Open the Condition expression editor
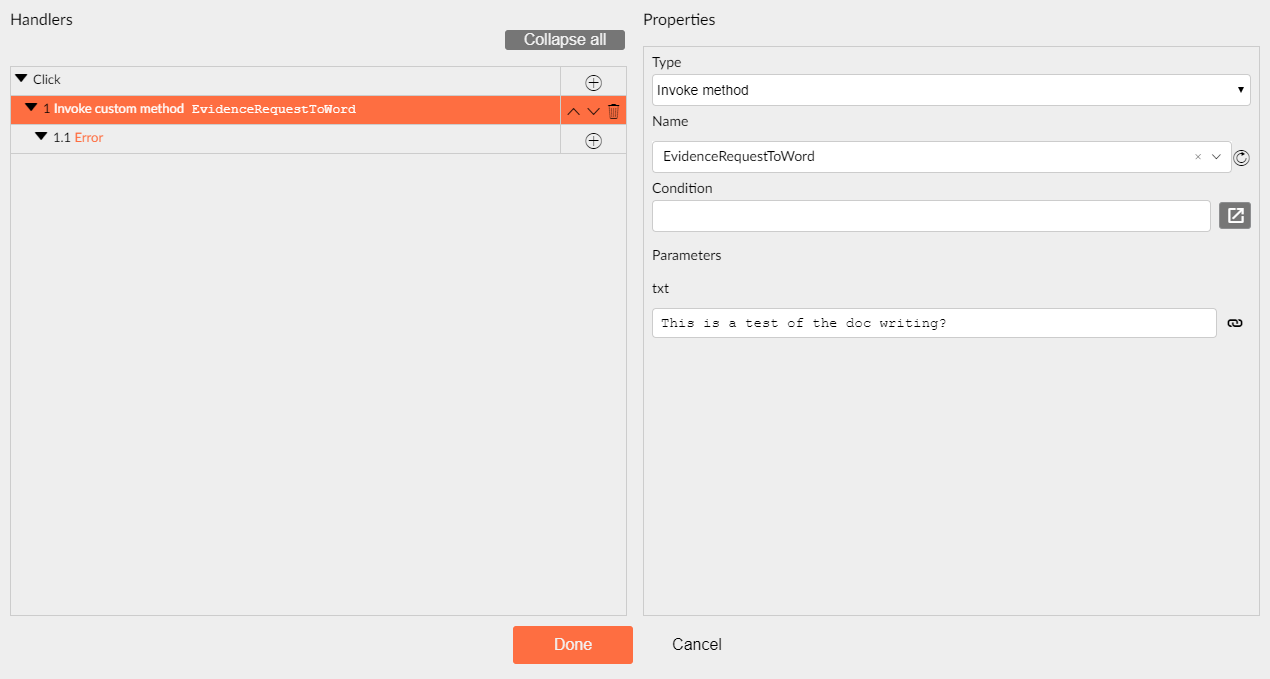The width and height of the screenshot is (1270, 679). (1235, 215)
